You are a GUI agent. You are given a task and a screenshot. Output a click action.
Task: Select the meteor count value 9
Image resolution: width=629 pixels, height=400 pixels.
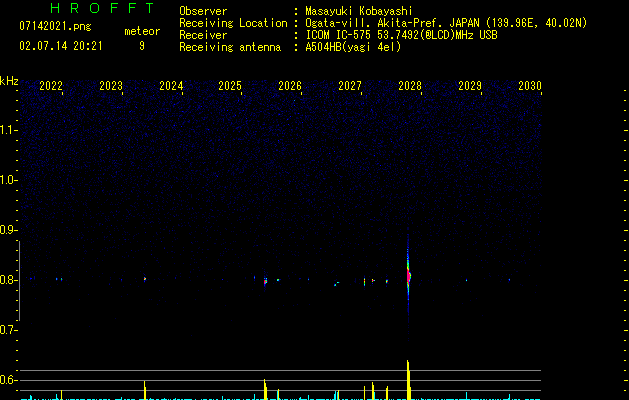tap(142, 46)
